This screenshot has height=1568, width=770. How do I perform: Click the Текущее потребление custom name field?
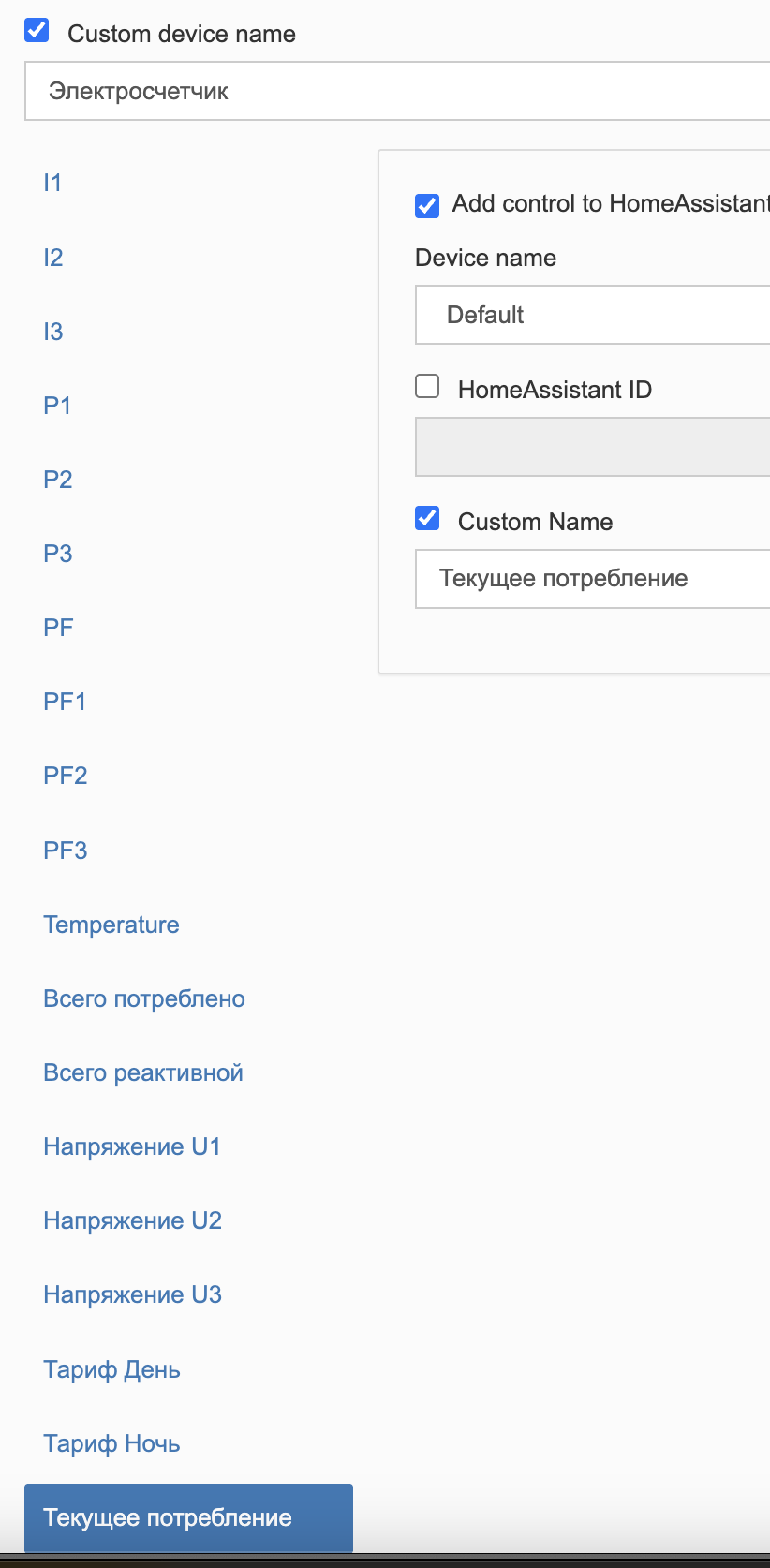click(x=592, y=579)
